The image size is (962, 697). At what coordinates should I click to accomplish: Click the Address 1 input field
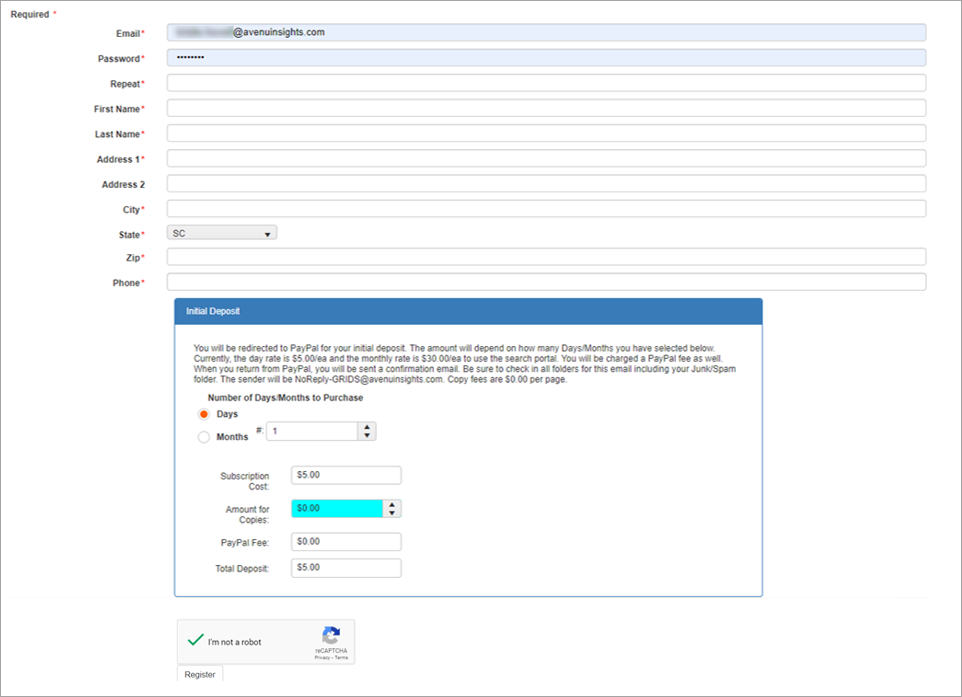click(545, 158)
